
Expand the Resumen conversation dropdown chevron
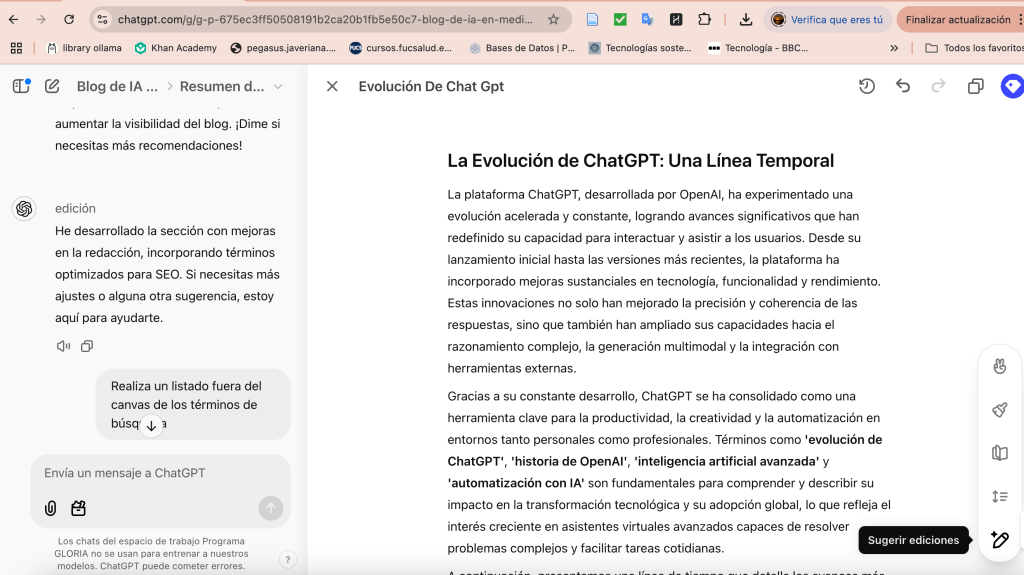pyautogui.click(x=278, y=87)
